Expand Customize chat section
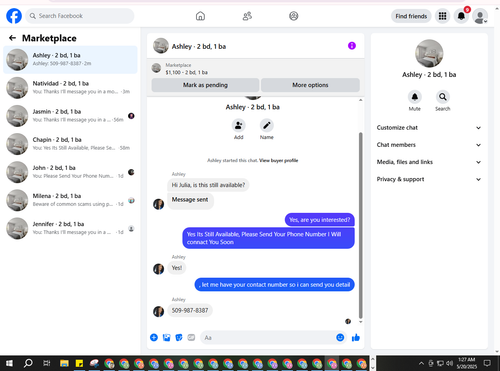The width and height of the screenshot is (500, 371). click(429, 128)
